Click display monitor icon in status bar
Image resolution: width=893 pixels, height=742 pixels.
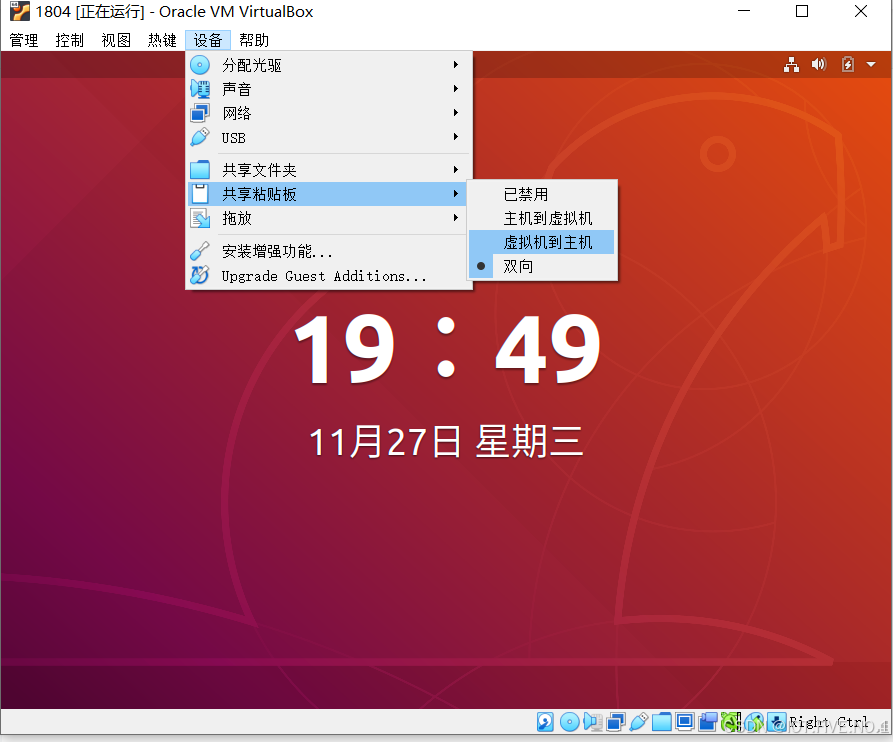point(685,721)
